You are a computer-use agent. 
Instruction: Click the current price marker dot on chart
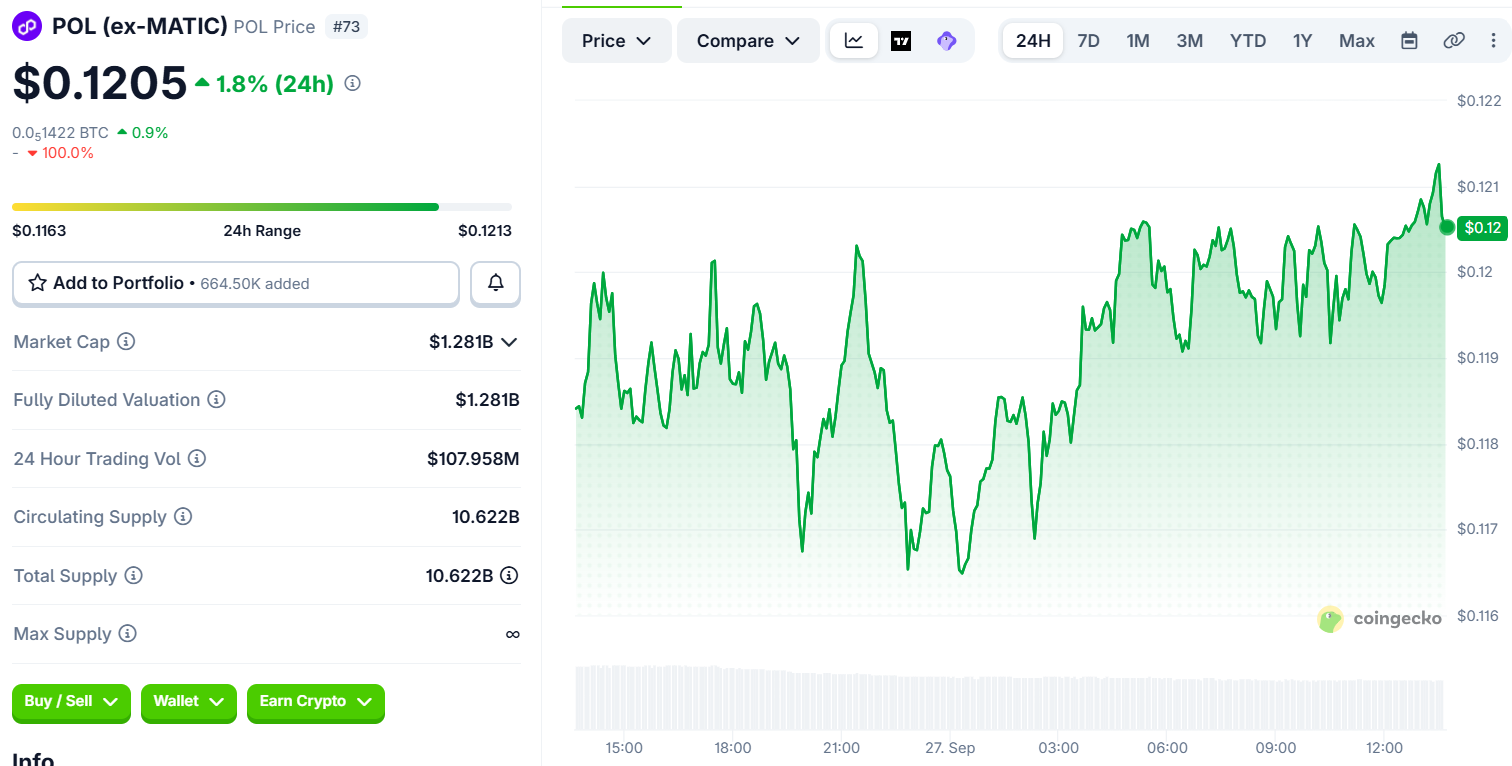point(1446,227)
